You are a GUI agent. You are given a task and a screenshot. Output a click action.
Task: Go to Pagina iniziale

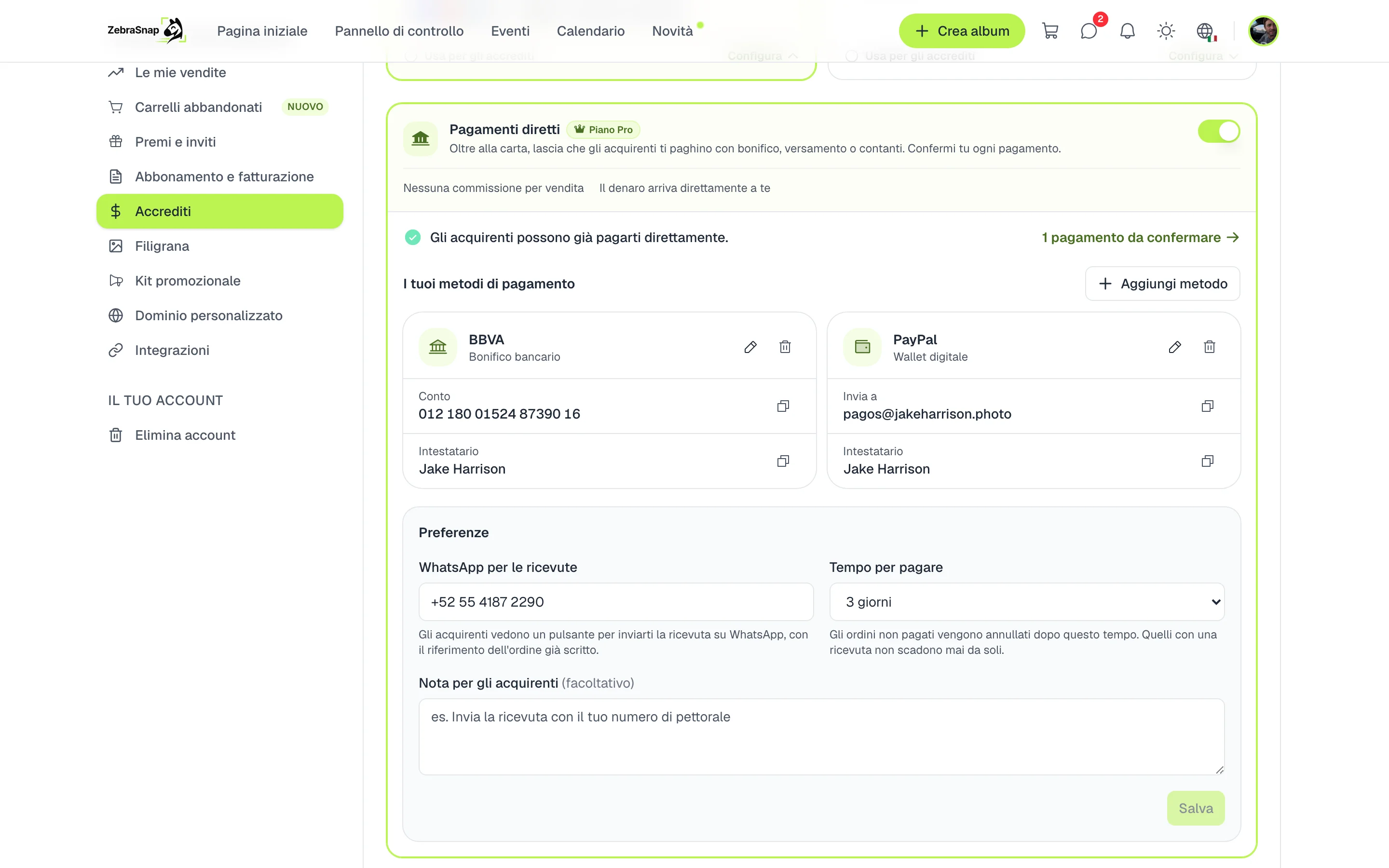[262, 31]
